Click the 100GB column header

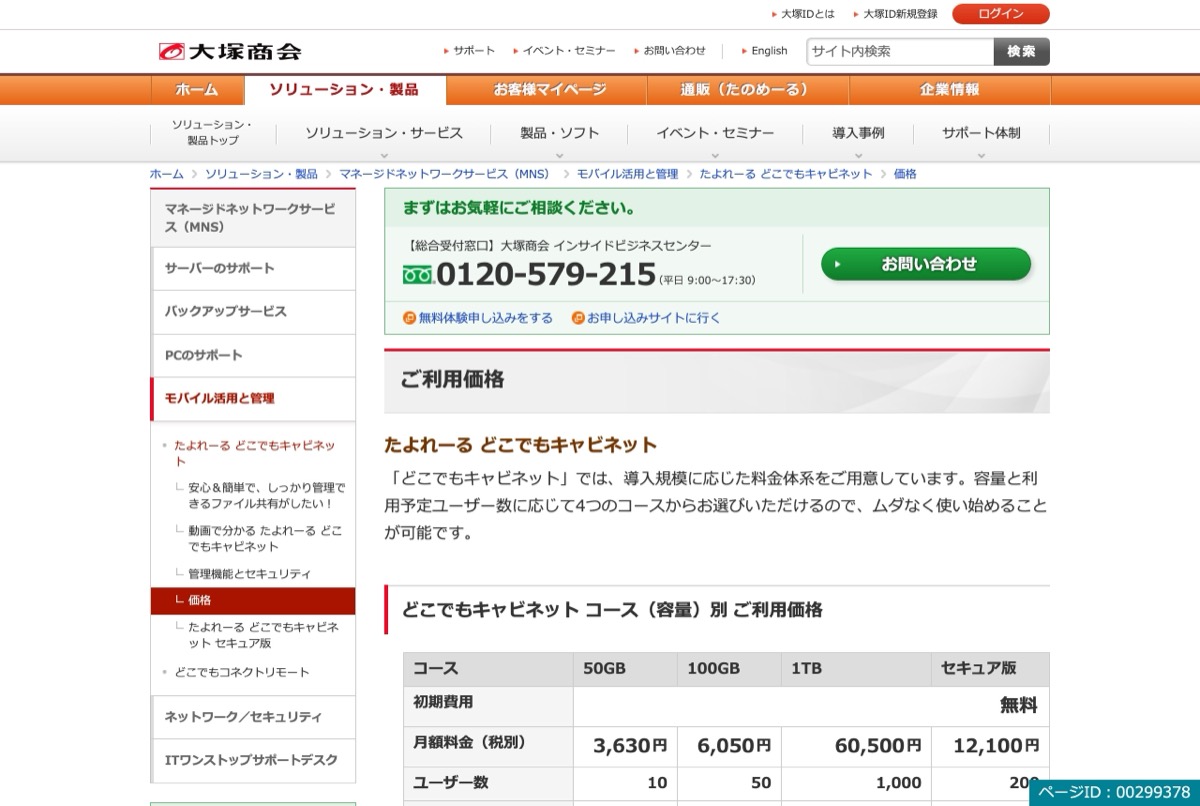(729, 669)
